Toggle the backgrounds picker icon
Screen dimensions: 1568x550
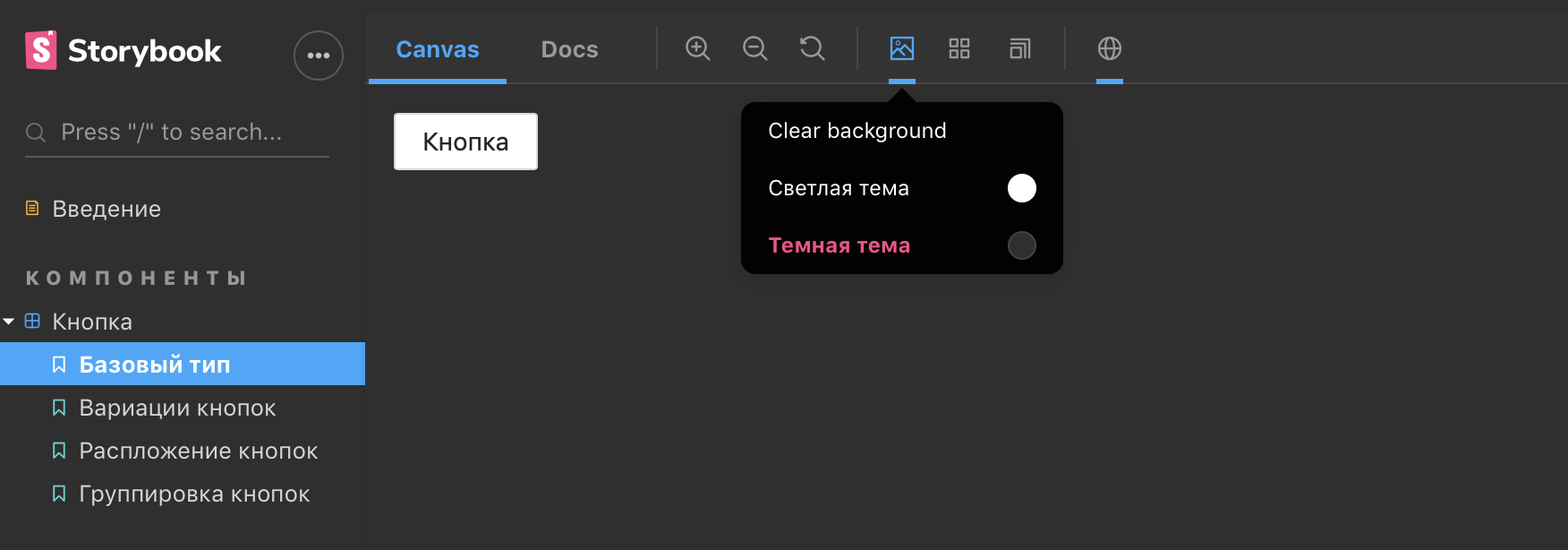(x=902, y=48)
